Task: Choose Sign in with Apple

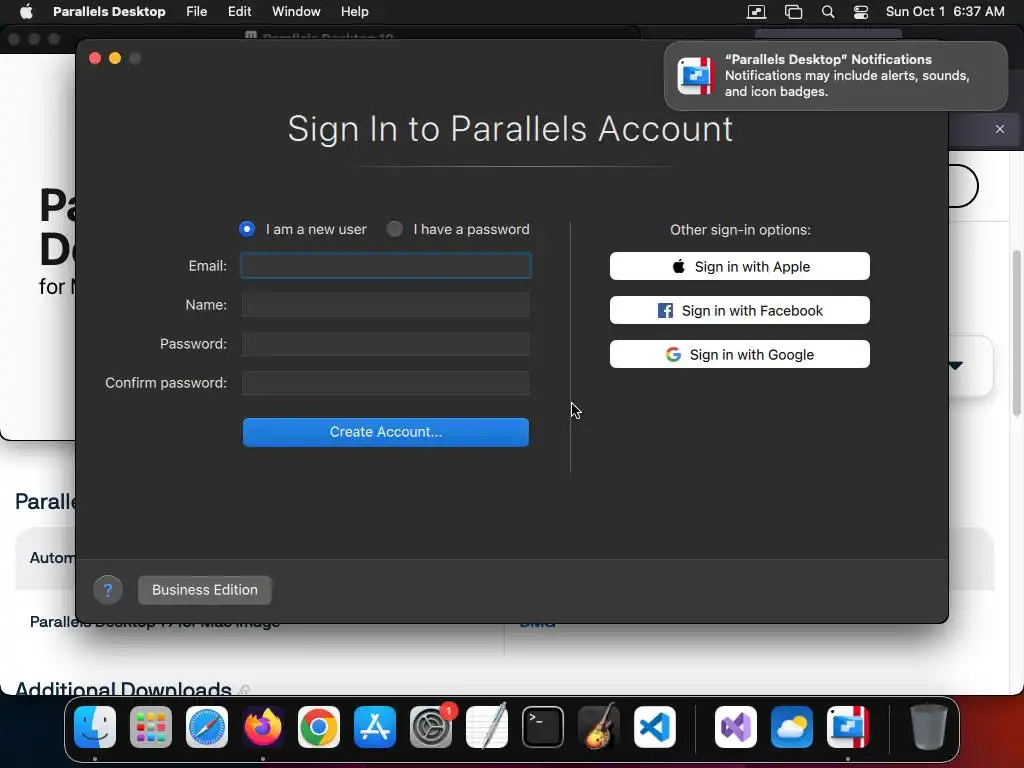Action: (x=739, y=266)
